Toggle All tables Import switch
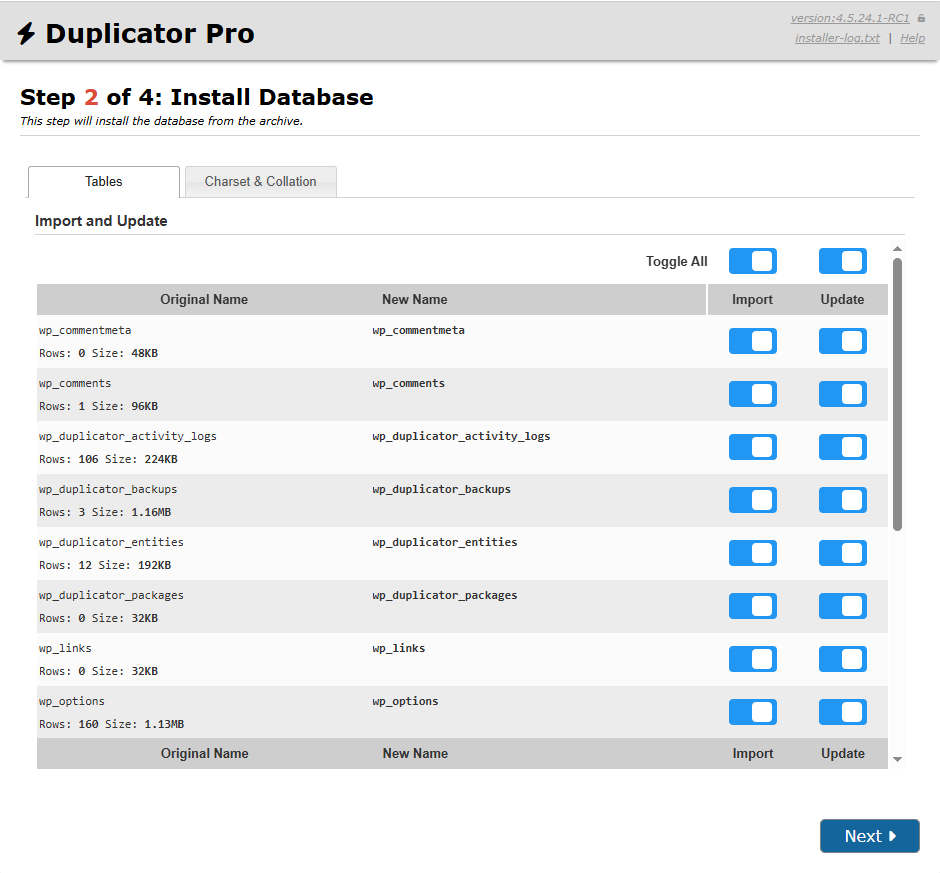Screen dimensions: 940x873 pos(752,261)
